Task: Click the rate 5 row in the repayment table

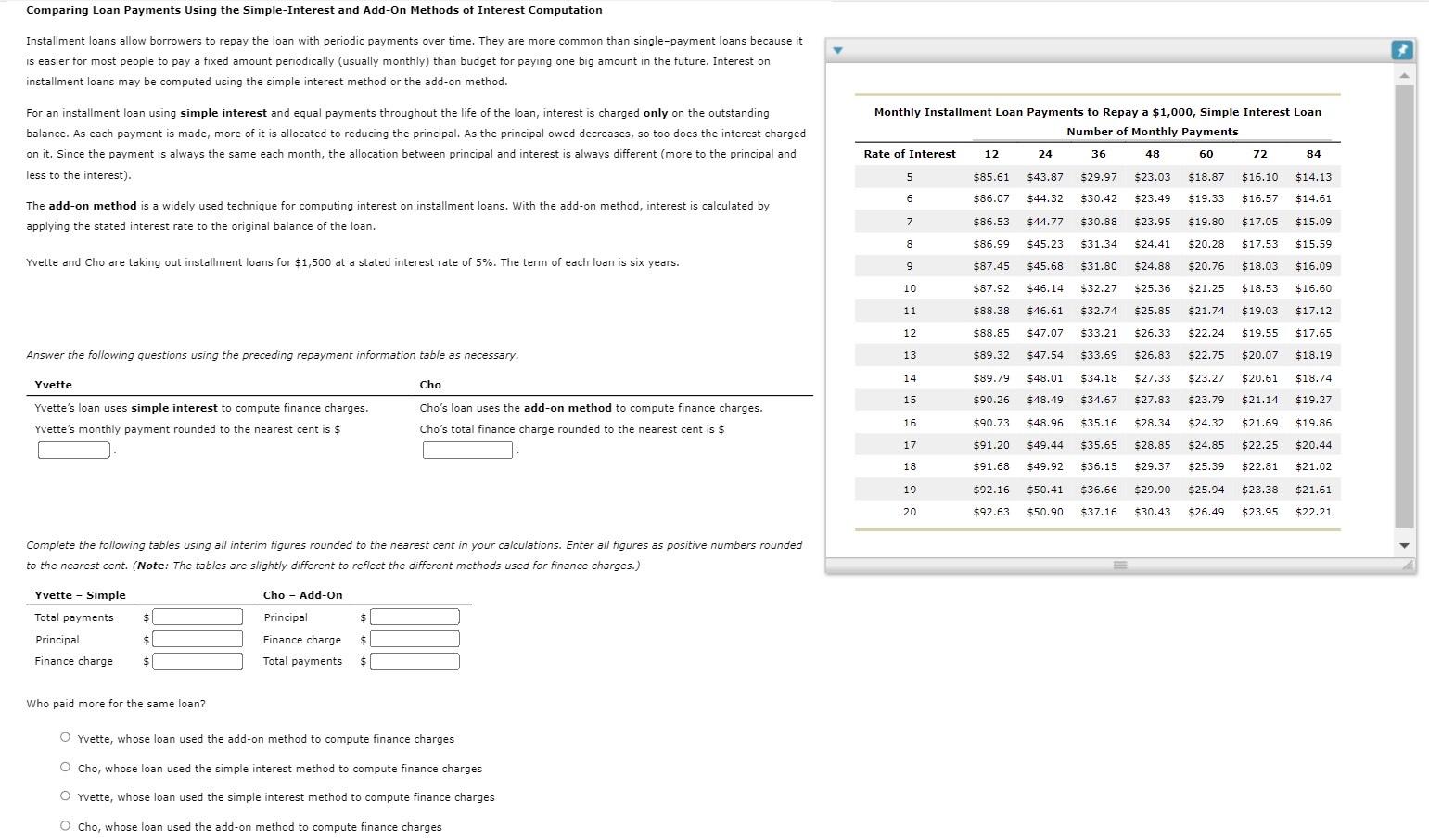Action: [x=1094, y=176]
